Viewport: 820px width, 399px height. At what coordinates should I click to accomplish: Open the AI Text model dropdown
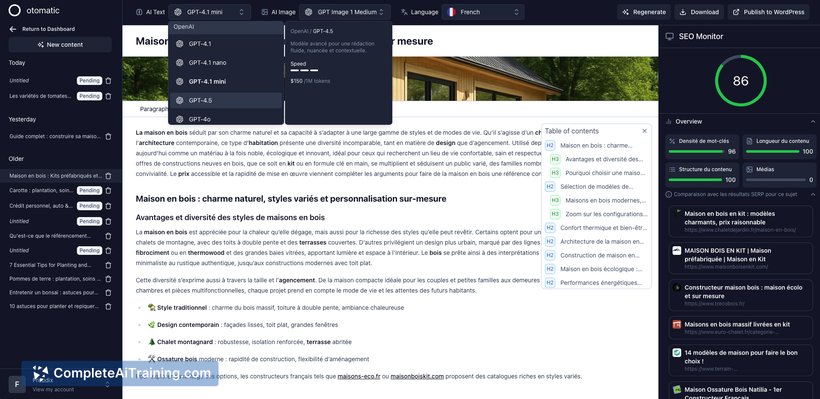pyautogui.click(x=210, y=12)
